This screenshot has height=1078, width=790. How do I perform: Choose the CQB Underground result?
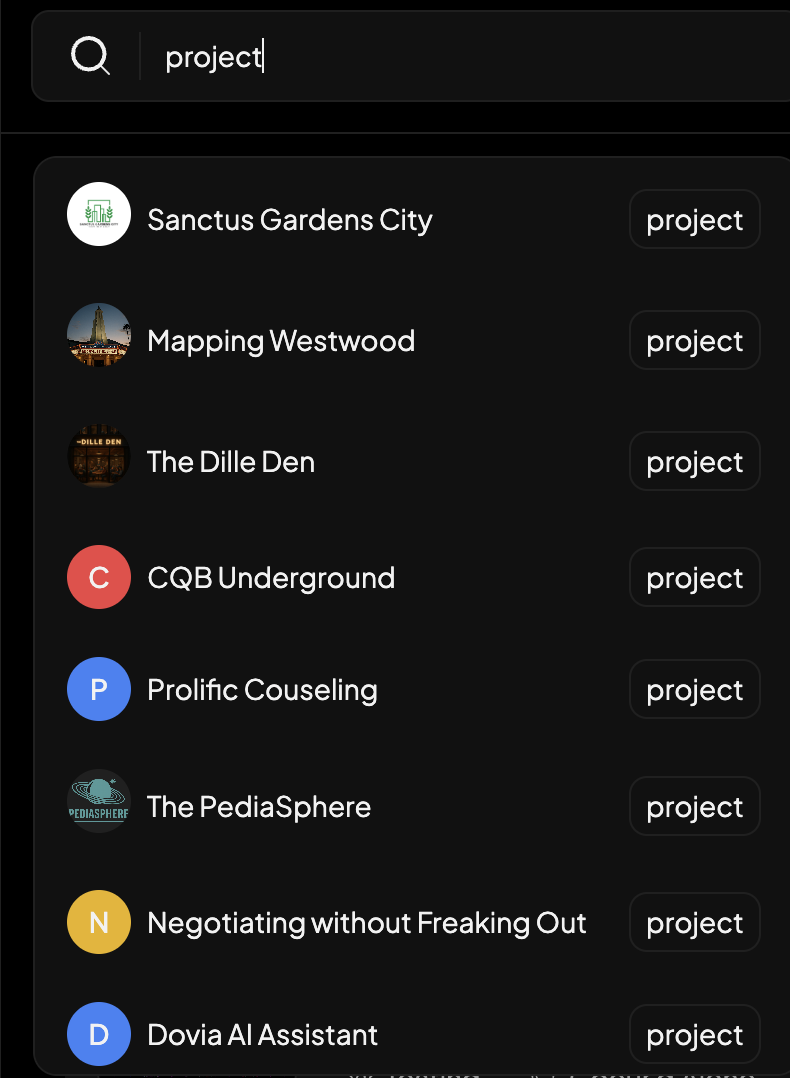point(270,578)
